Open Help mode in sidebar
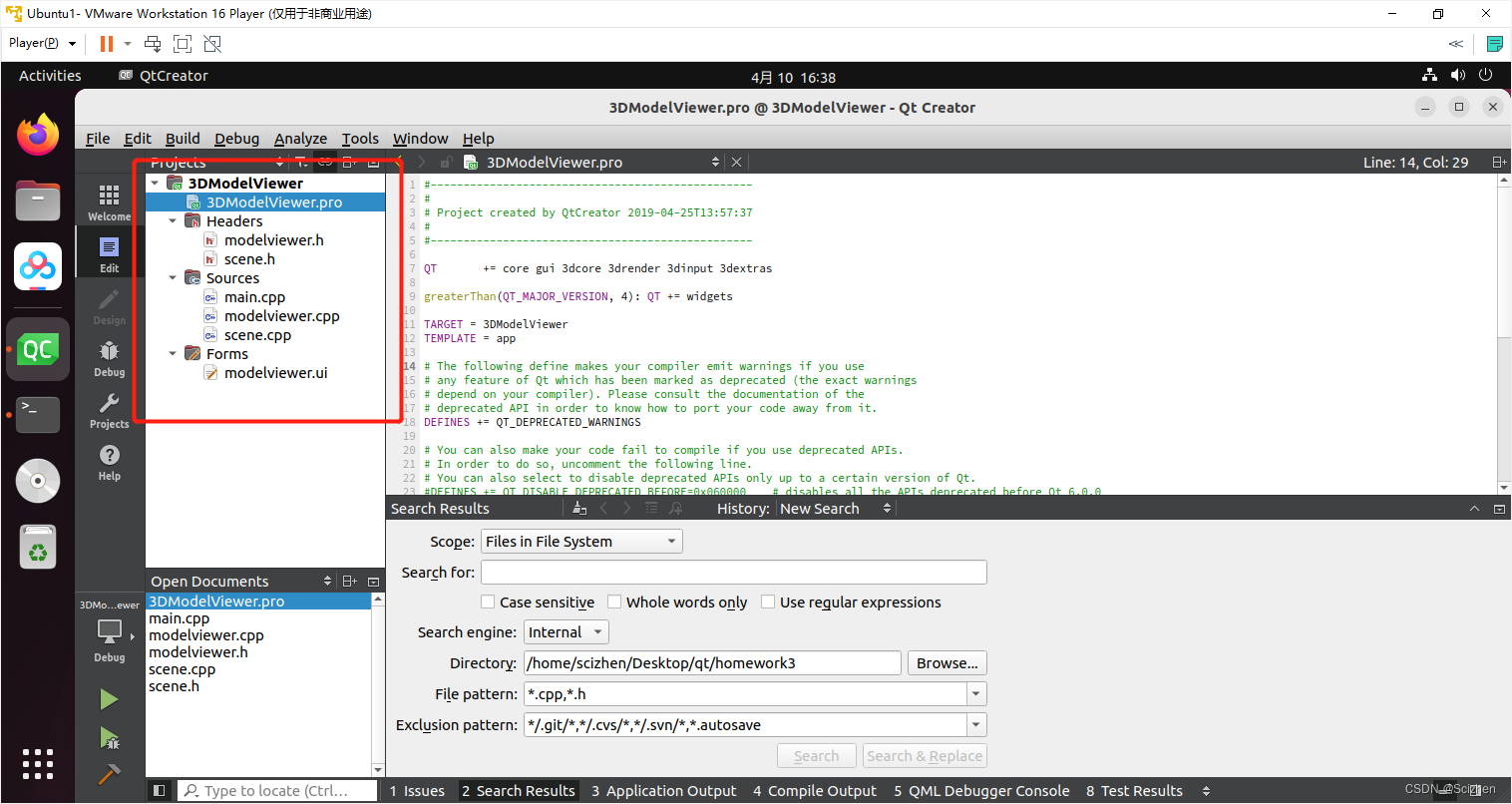 coord(109,463)
